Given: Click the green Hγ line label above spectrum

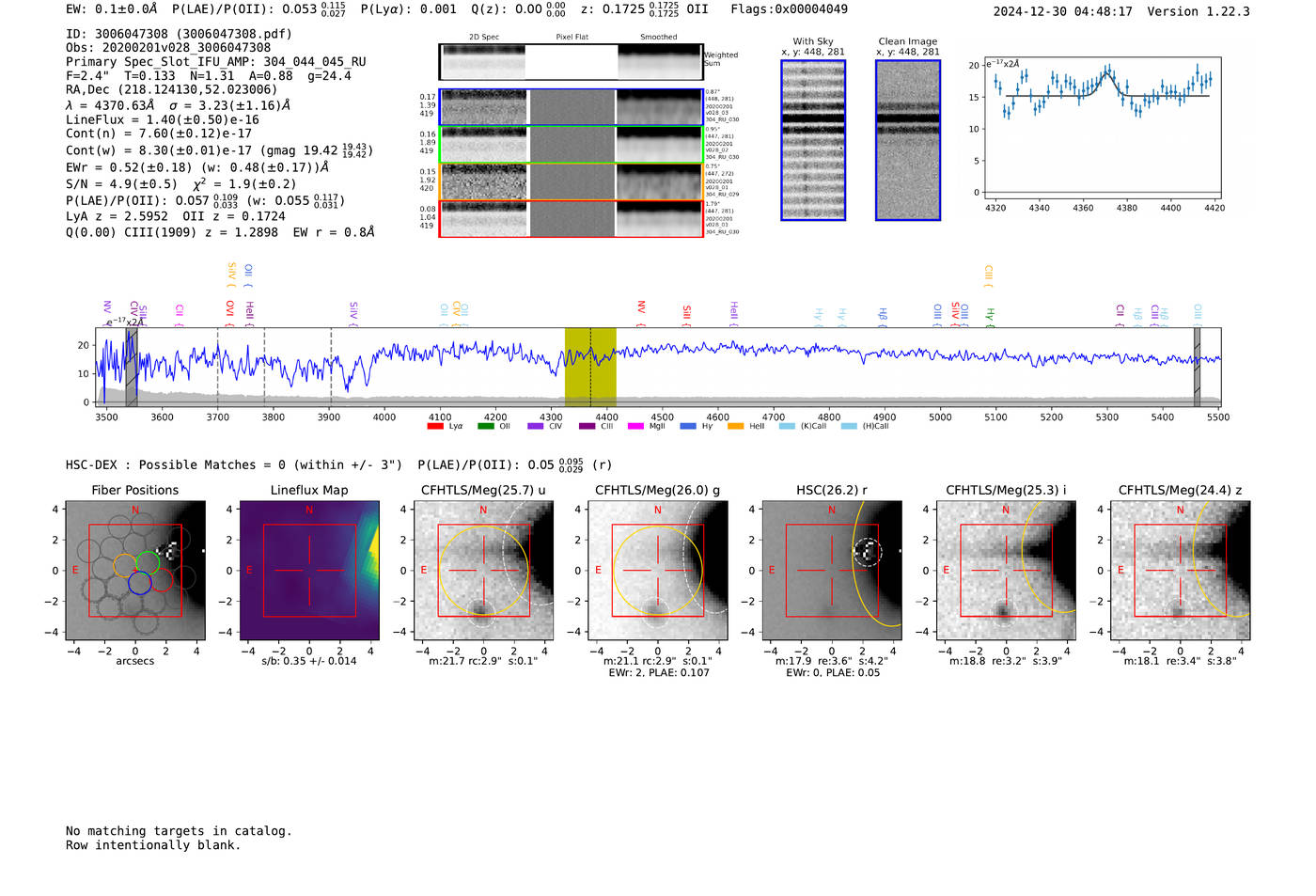Looking at the screenshot, I should click(990, 316).
